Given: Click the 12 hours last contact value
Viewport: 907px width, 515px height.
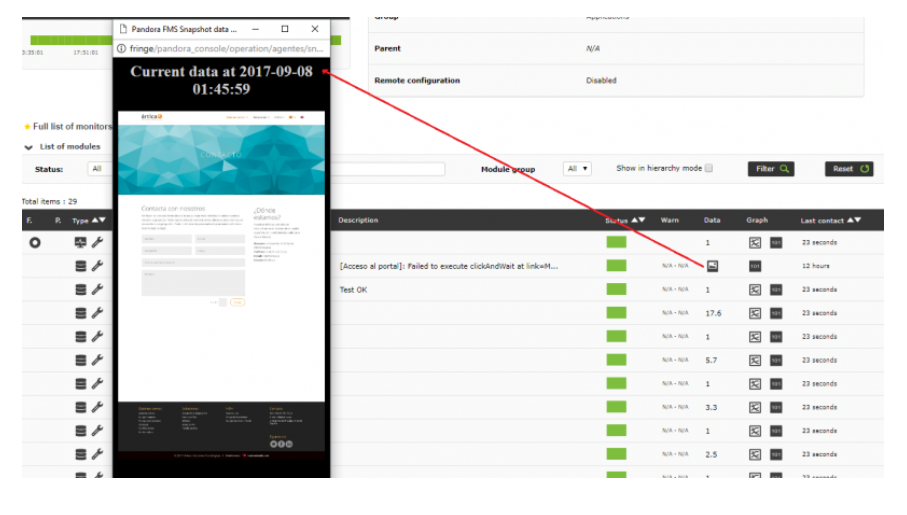Looking at the screenshot, I should pyautogui.click(x=816, y=266).
